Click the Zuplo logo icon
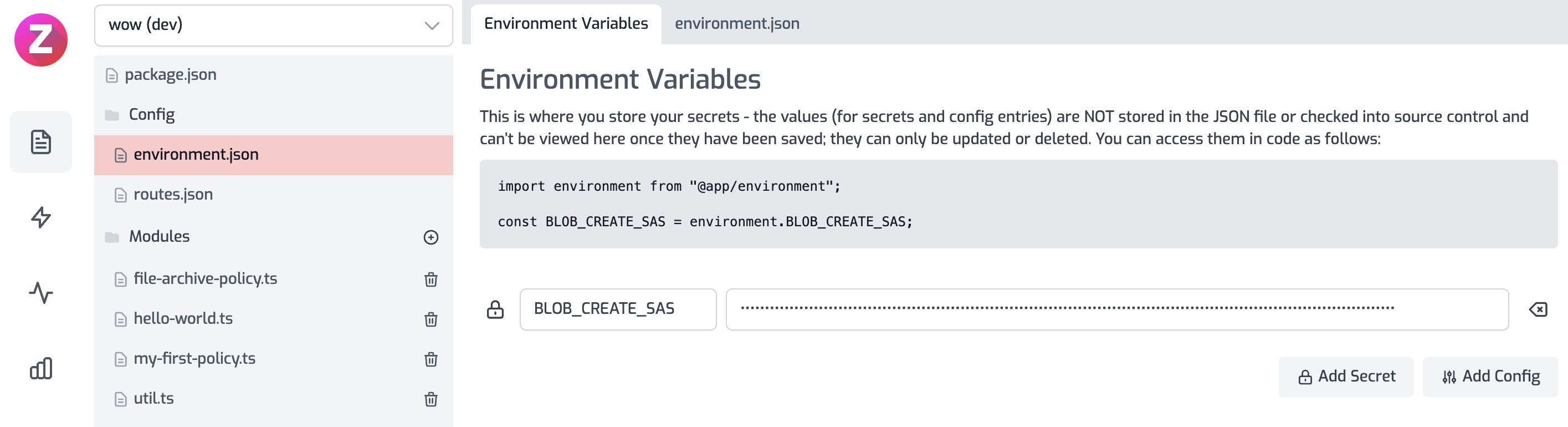This screenshot has width=1568, height=427. click(41, 39)
